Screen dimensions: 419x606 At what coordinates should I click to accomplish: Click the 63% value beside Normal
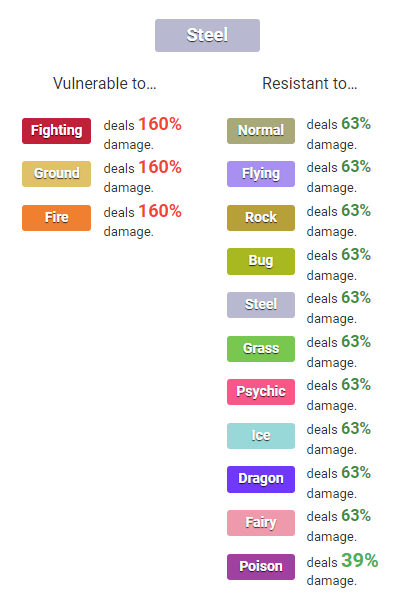click(x=356, y=124)
